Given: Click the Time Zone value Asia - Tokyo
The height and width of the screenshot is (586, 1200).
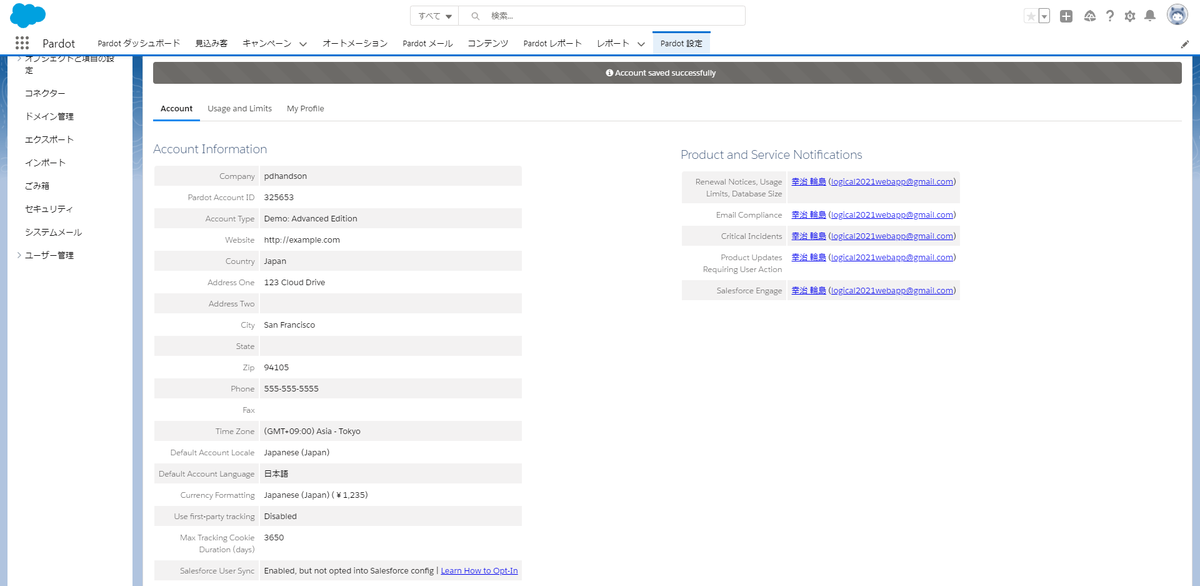Looking at the screenshot, I should click(312, 431).
